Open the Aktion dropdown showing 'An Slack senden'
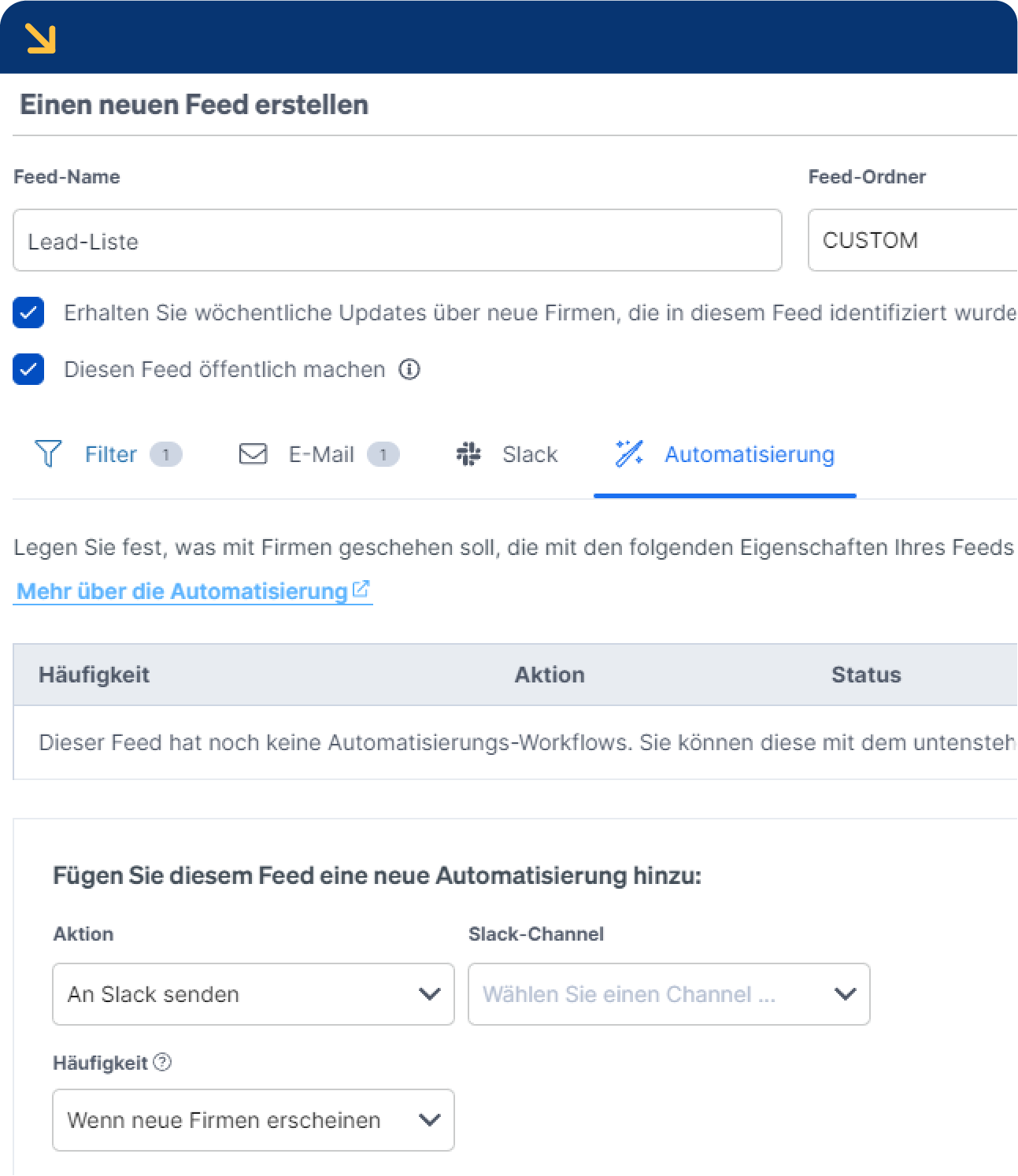1018x1176 pixels. pyautogui.click(x=253, y=994)
